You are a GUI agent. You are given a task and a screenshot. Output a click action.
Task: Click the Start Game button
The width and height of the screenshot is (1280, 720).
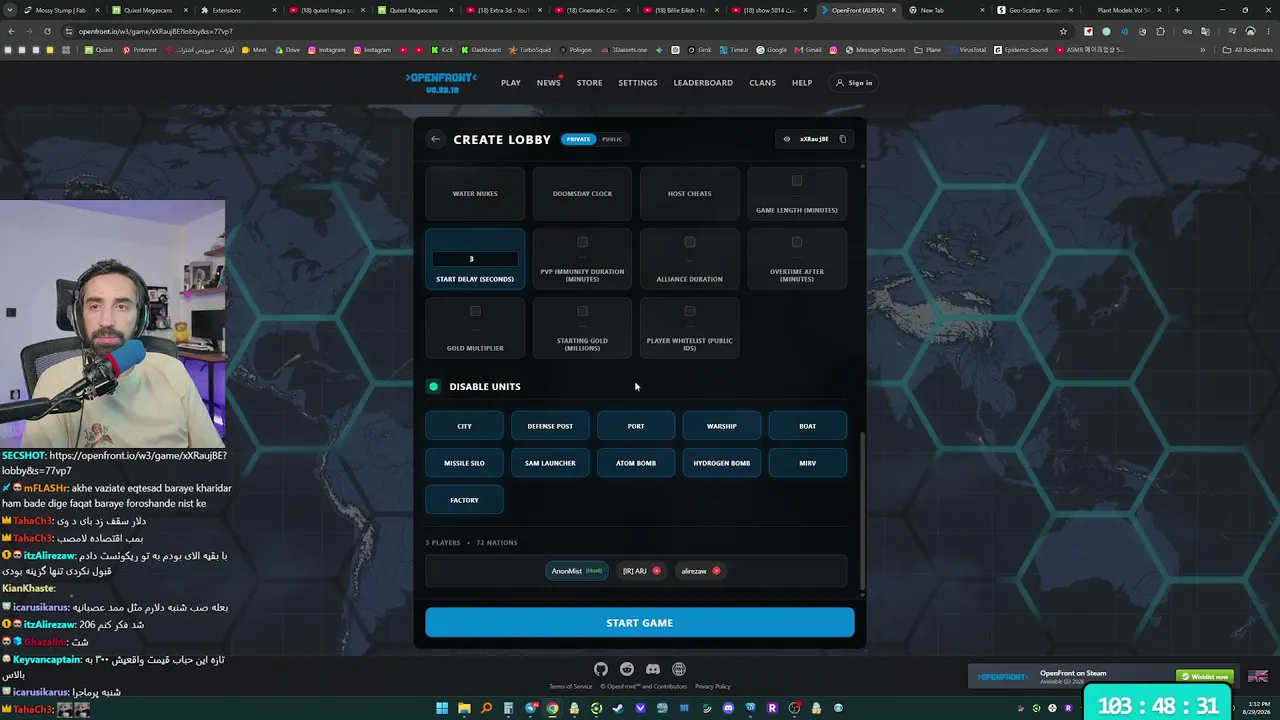tap(640, 623)
